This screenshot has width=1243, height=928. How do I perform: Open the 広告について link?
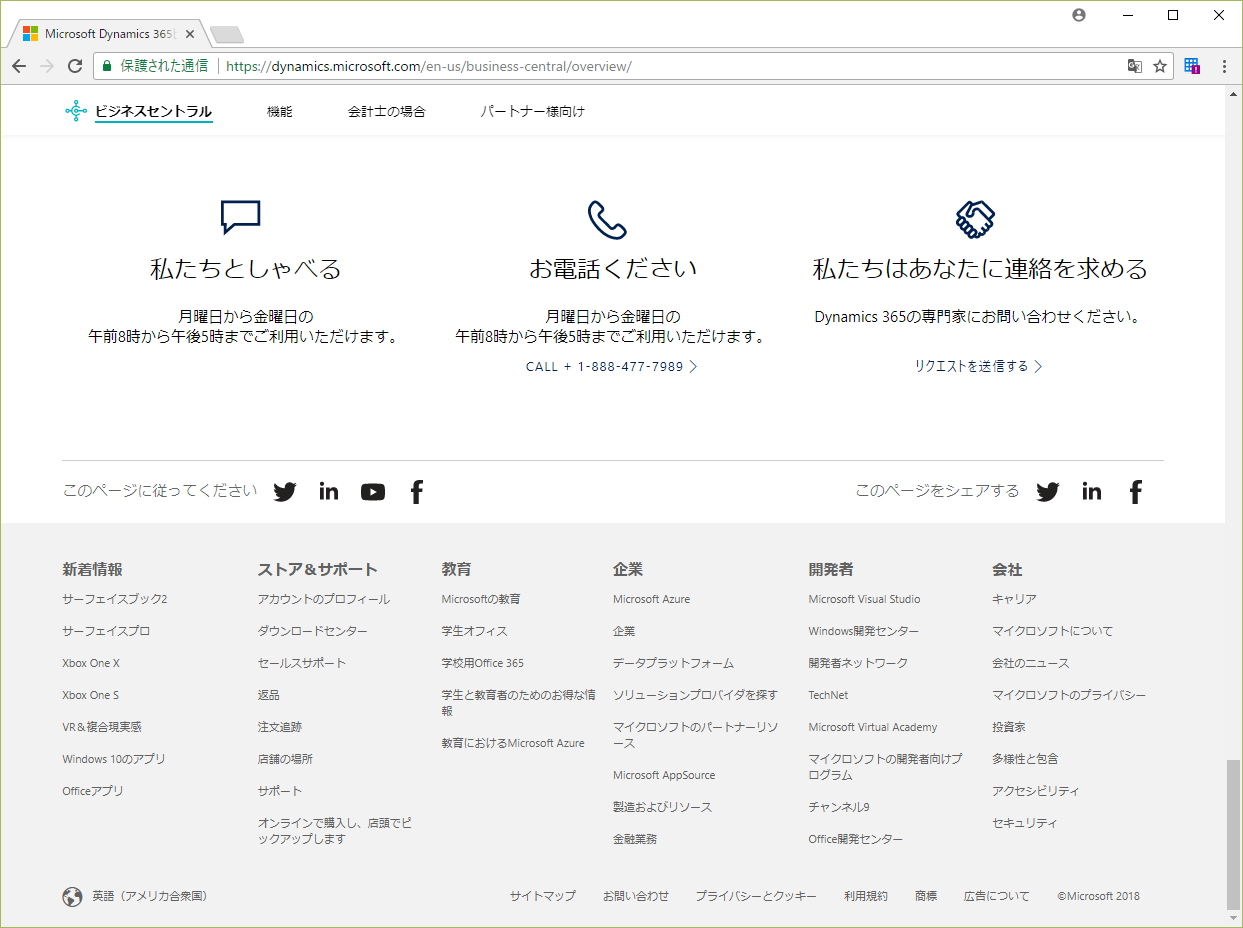click(997, 896)
